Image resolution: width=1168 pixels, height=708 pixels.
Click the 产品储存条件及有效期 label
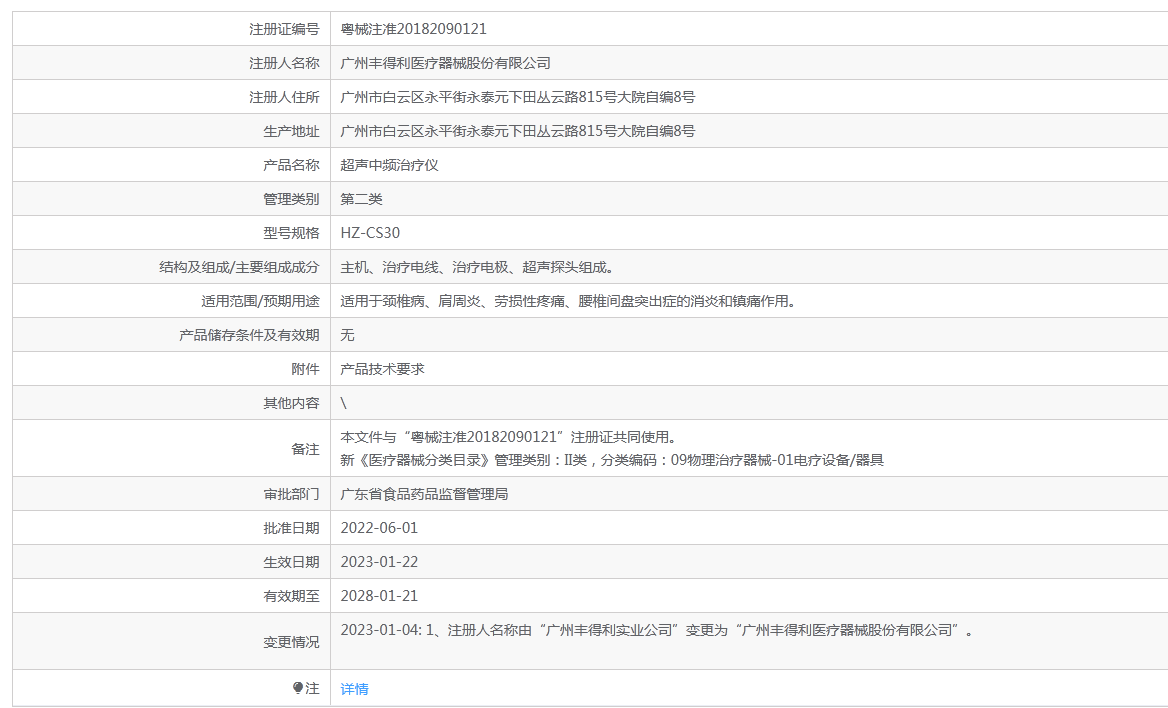(x=249, y=335)
